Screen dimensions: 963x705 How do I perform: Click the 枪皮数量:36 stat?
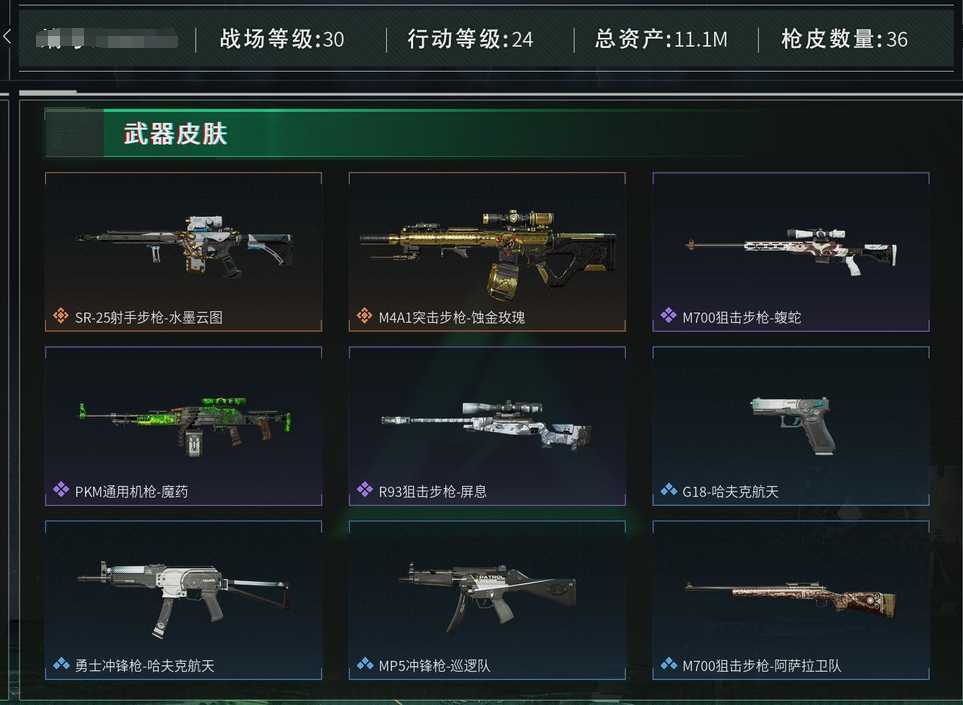(x=844, y=39)
